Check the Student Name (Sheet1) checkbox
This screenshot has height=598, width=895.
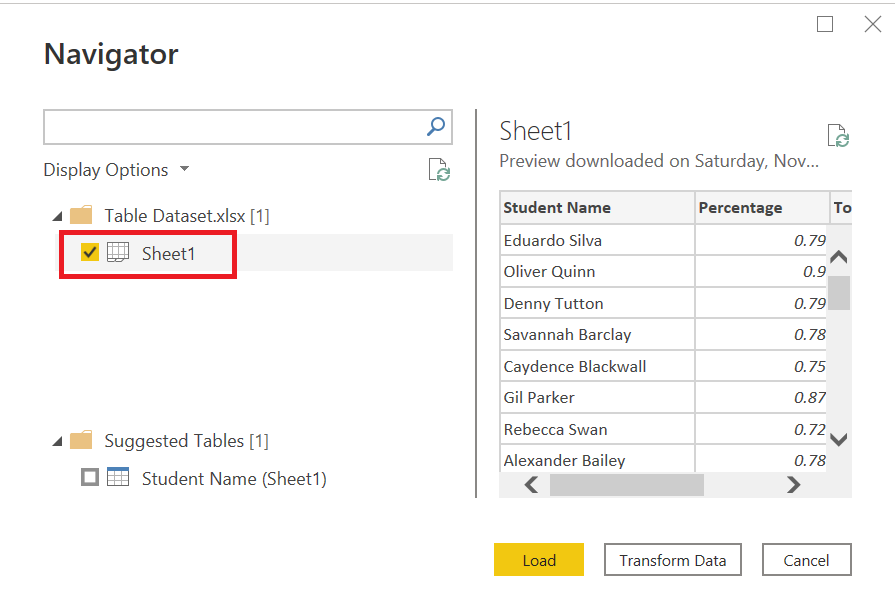pyautogui.click(x=90, y=478)
